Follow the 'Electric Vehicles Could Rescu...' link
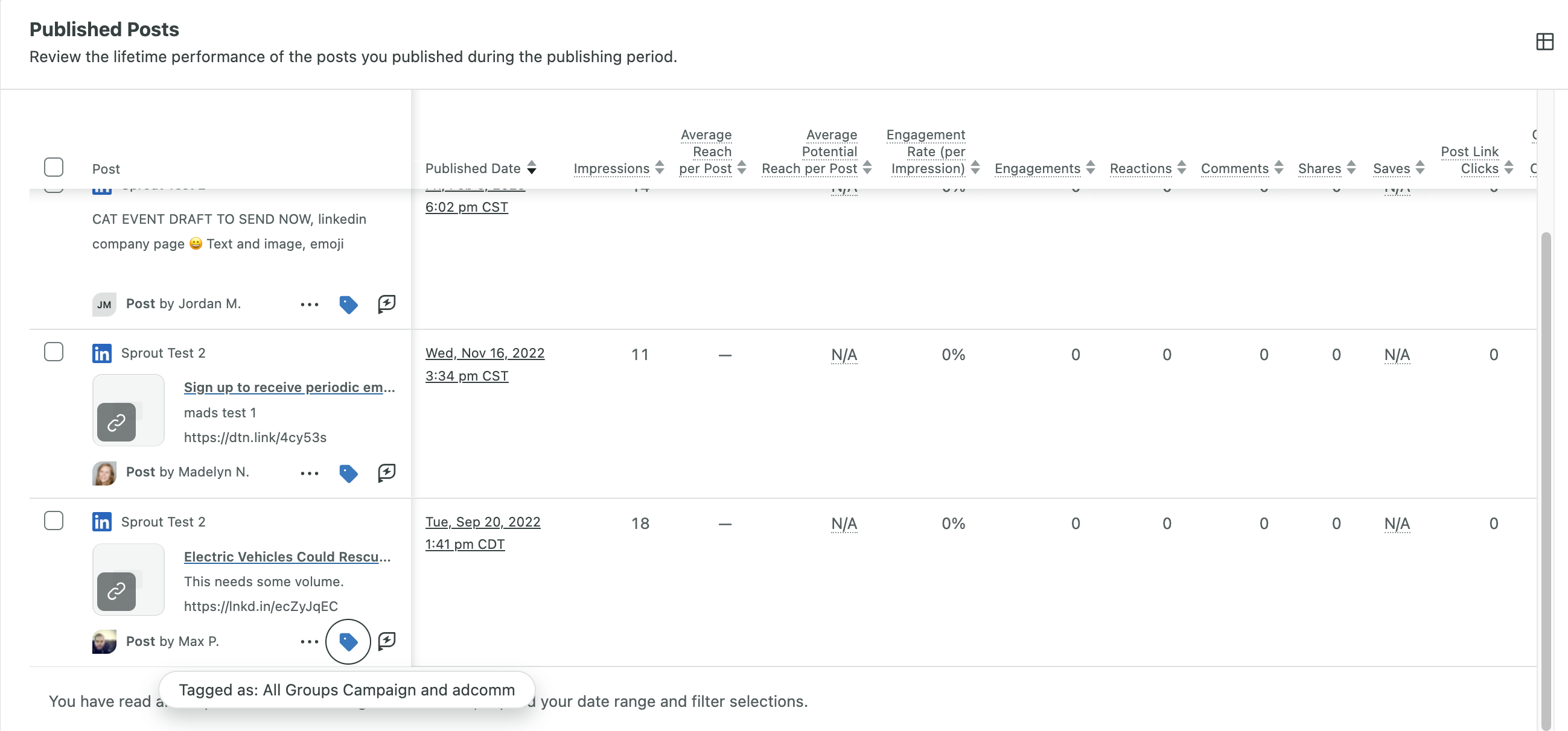 287,557
